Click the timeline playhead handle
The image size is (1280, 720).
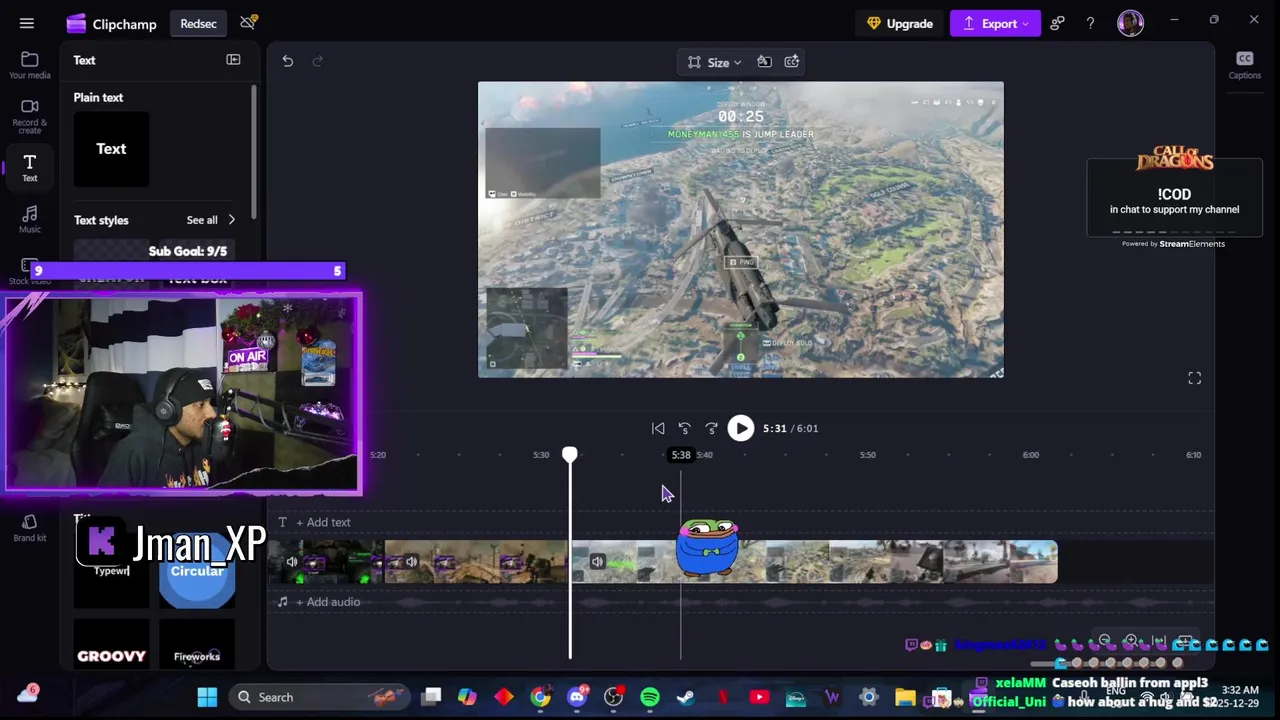click(x=569, y=455)
